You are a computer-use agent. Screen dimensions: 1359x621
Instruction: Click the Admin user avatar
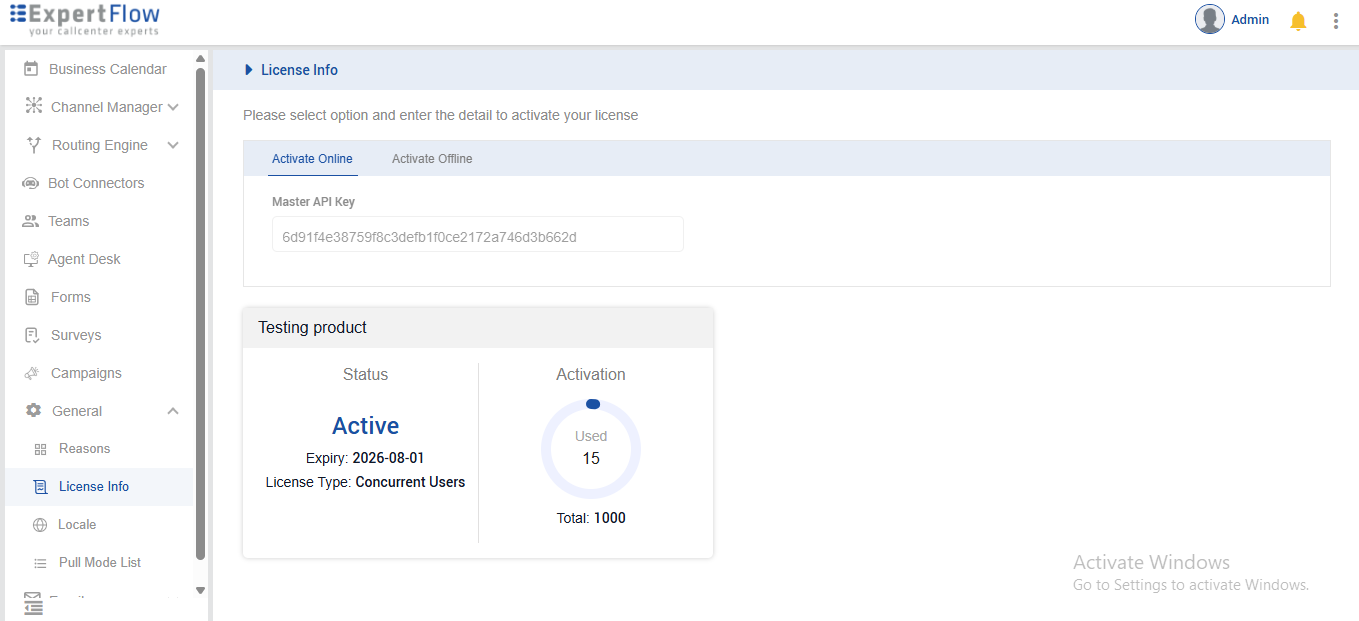[x=1210, y=19]
